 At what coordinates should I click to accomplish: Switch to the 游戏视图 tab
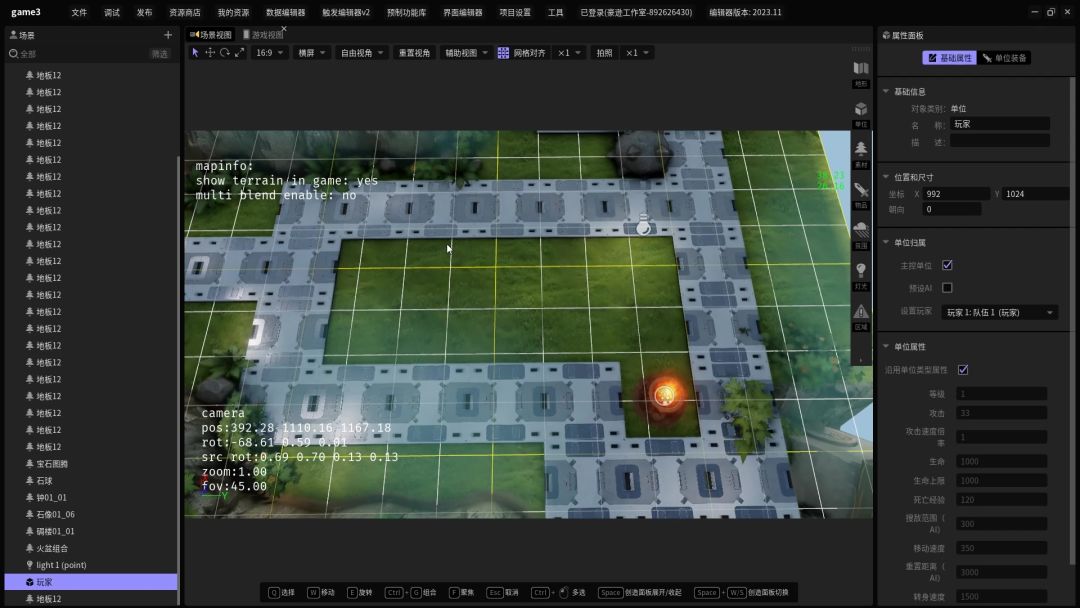[266, 35]
